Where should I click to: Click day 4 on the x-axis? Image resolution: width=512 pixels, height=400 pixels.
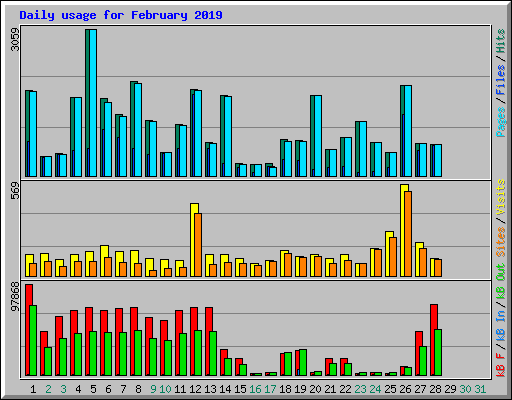tap(78, 389)
